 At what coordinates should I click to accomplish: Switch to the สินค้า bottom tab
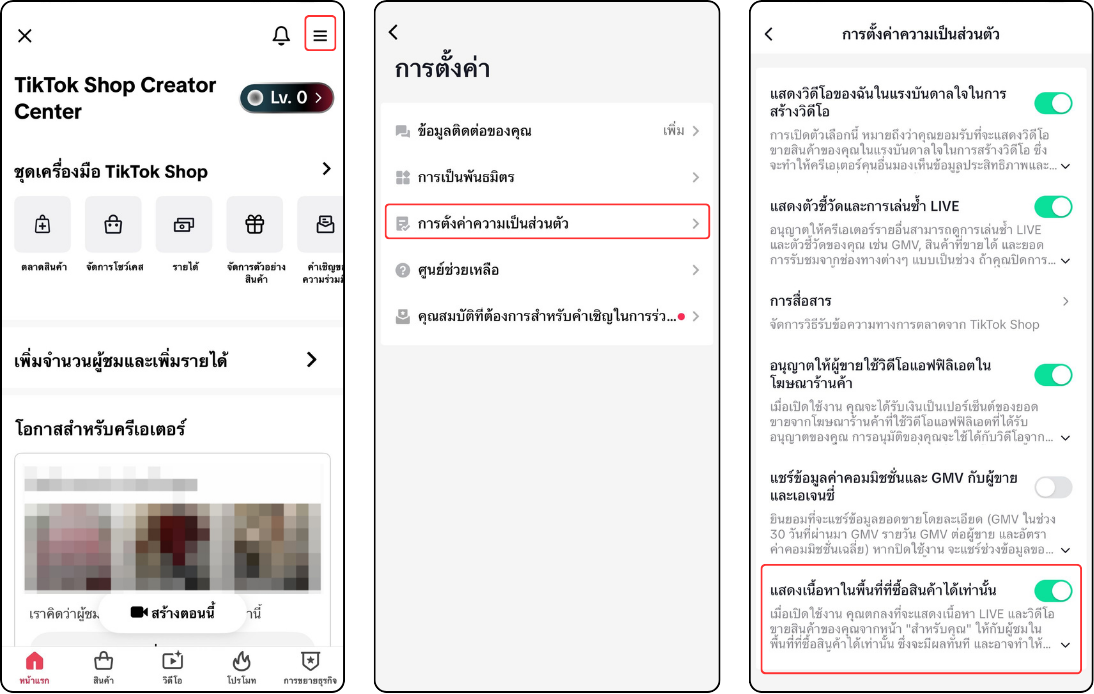click(x=103, y=667)
